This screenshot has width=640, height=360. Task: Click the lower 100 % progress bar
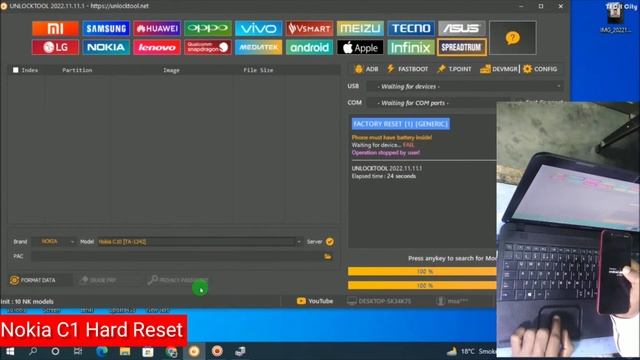coord(422,285)
